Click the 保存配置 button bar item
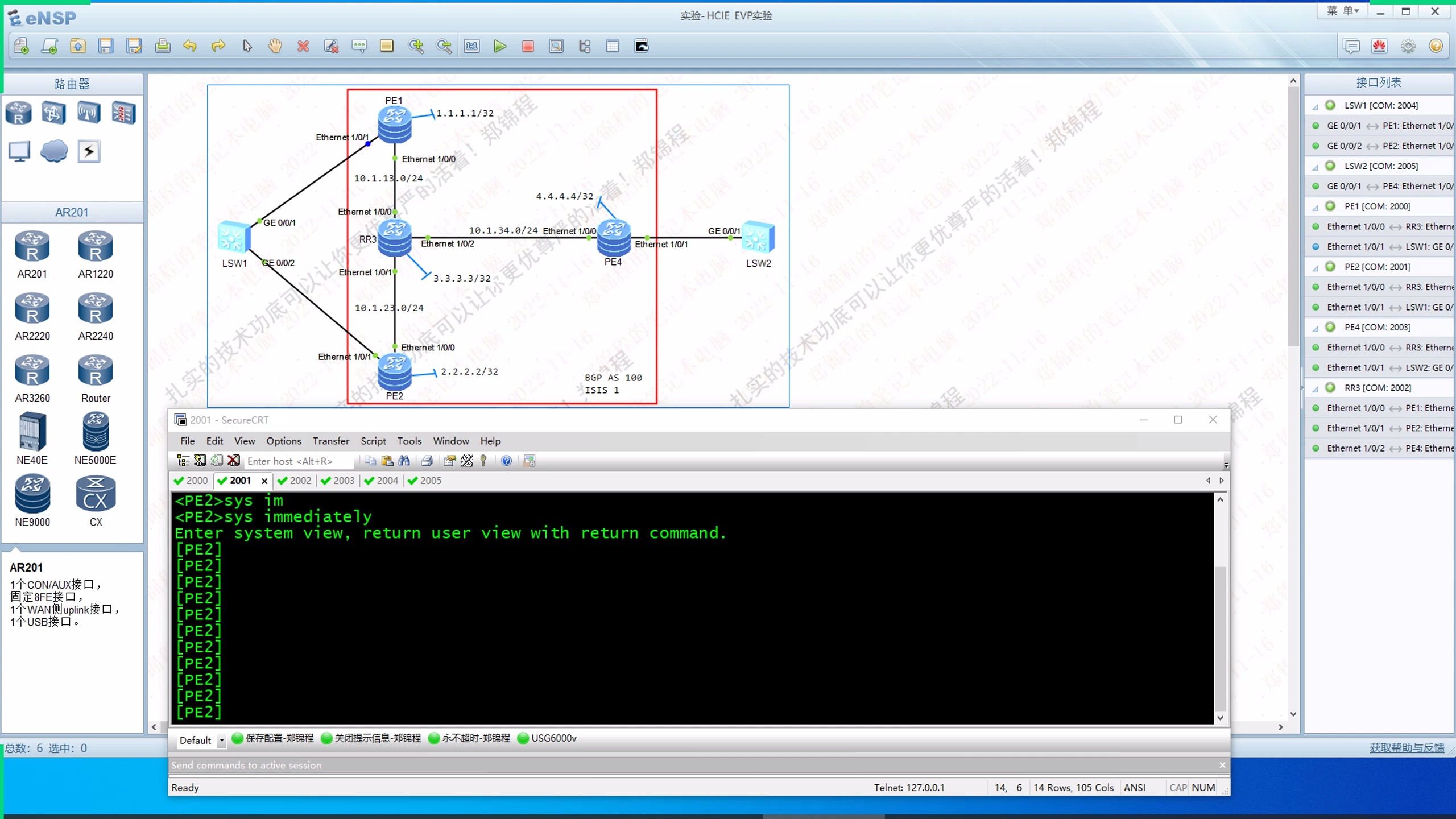 [273, 738]
